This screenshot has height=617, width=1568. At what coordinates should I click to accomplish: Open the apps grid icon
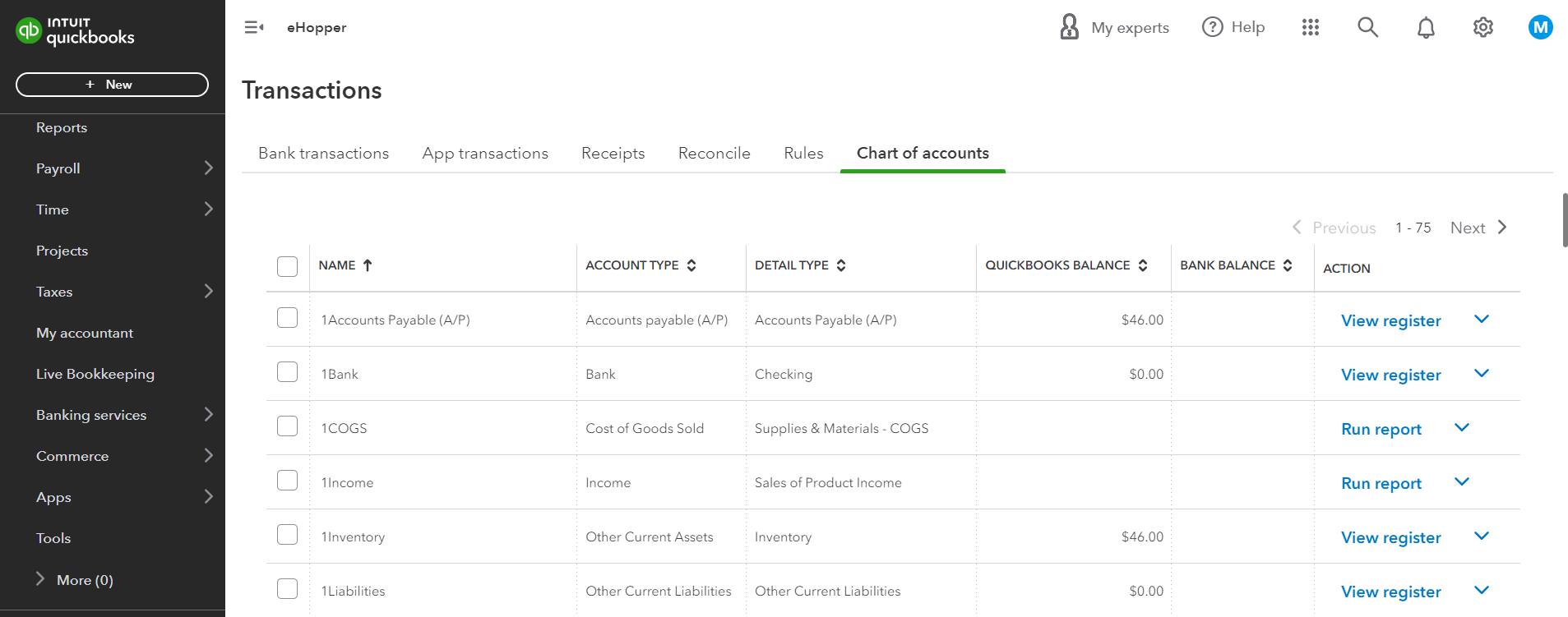click(x=1311, y=27)
